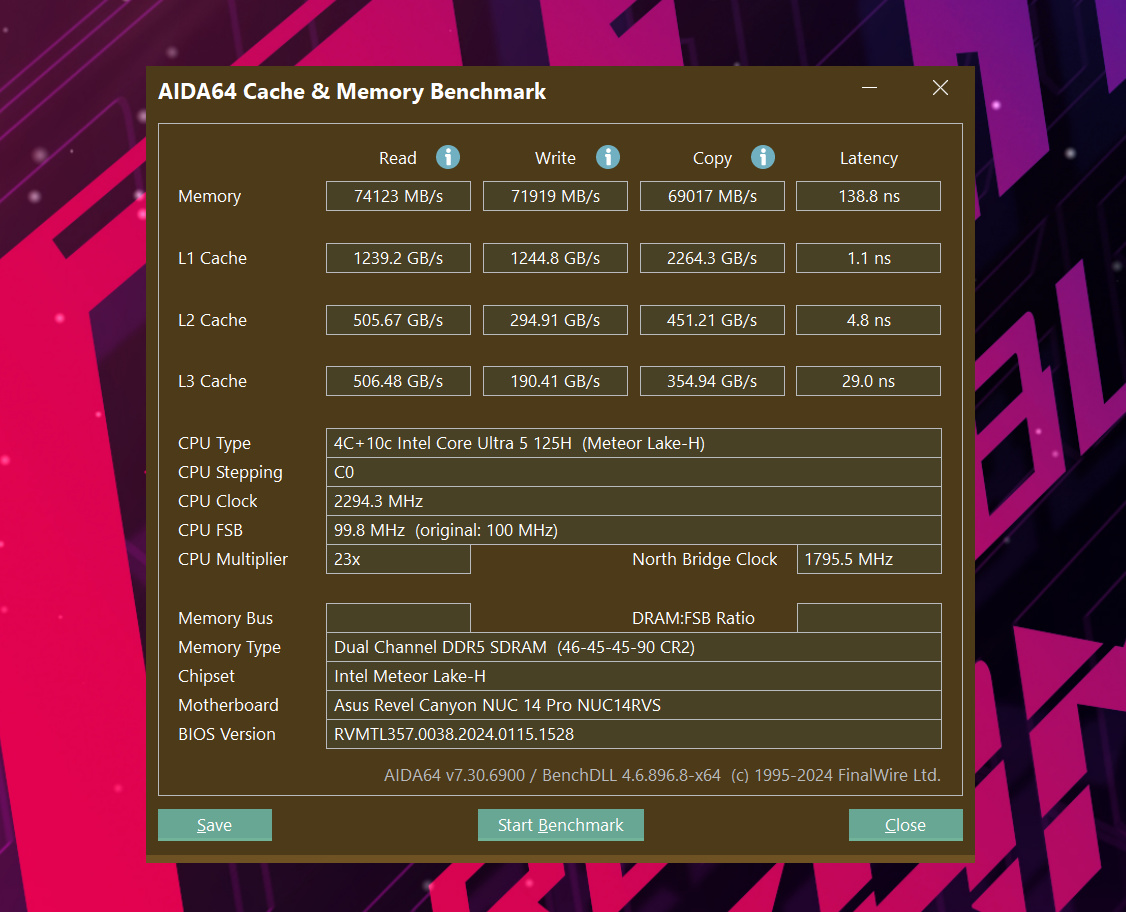Start Benchmark run
Screen dimensions: 1126x912
[x=561, y=825]
